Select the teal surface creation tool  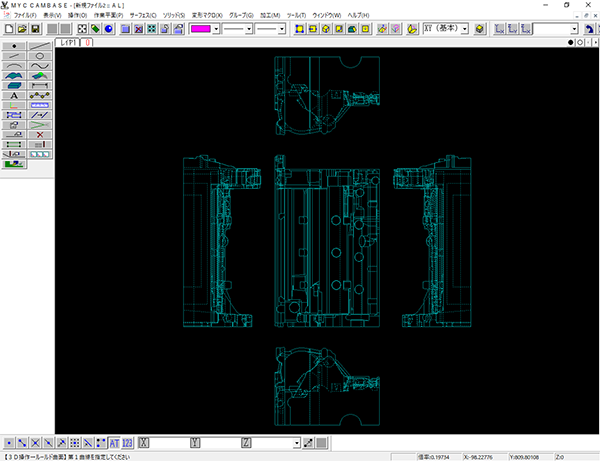pyautogui.click(x=14, y=76)
